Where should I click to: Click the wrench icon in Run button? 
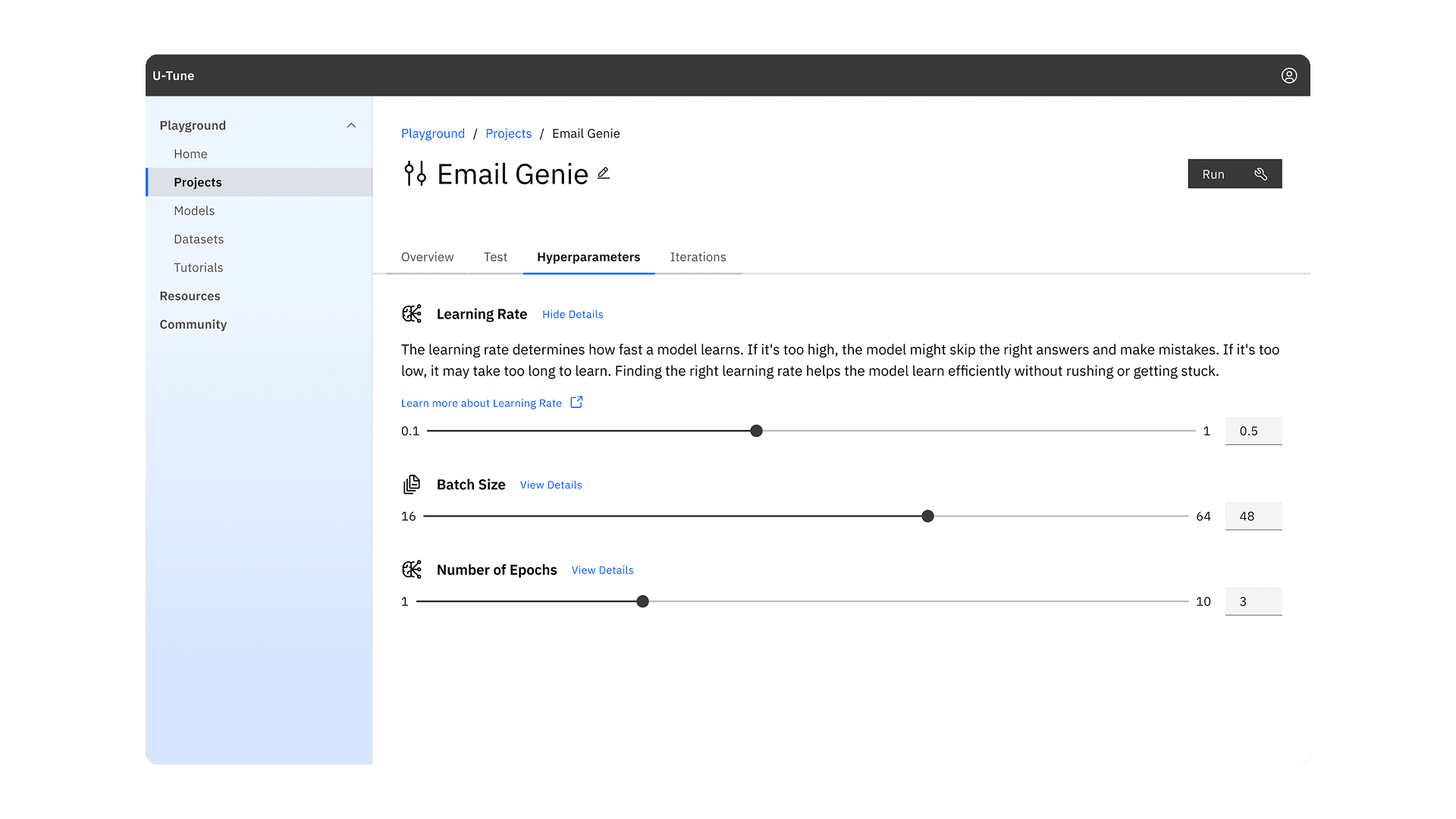pos(1260,174)
